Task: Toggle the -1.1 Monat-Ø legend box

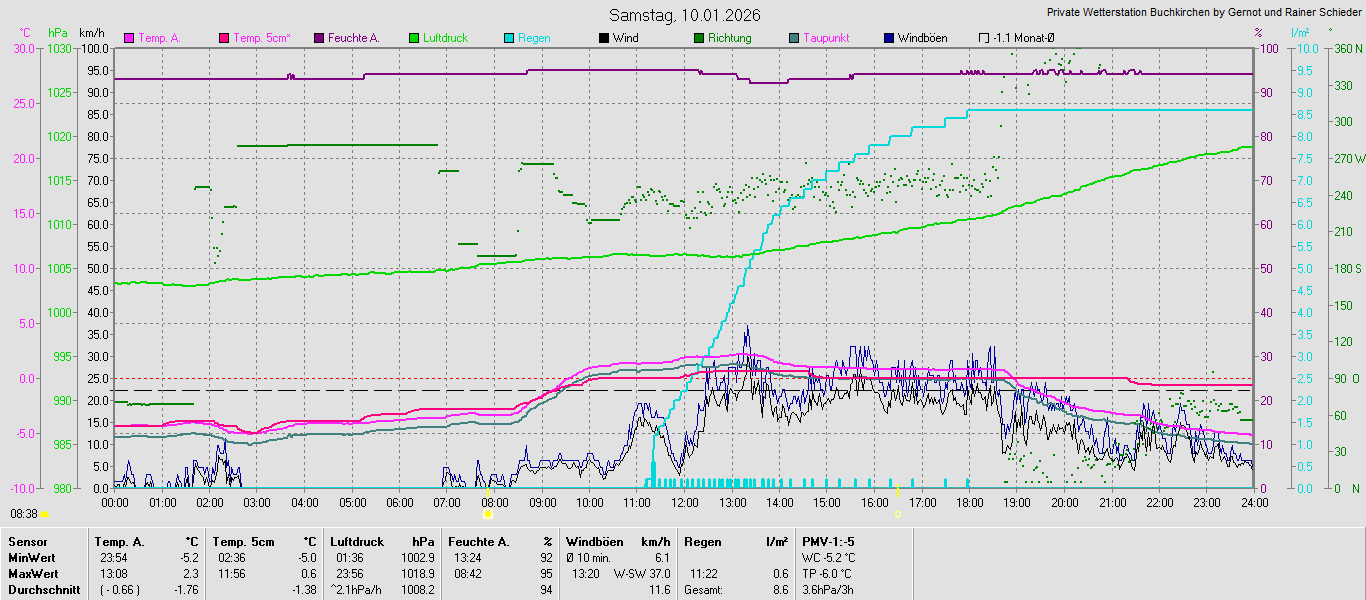Action: pyautogui.click(x=984, y=38)
